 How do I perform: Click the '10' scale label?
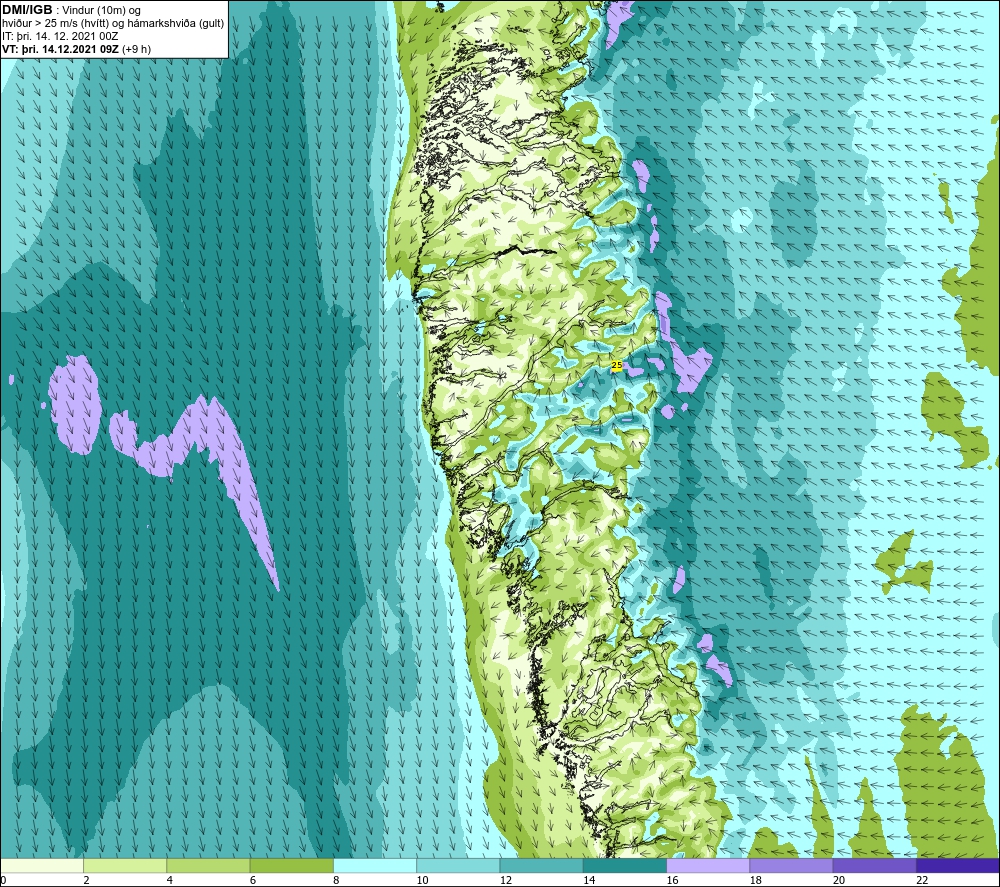pyautogui.click(x=422, y=880)
